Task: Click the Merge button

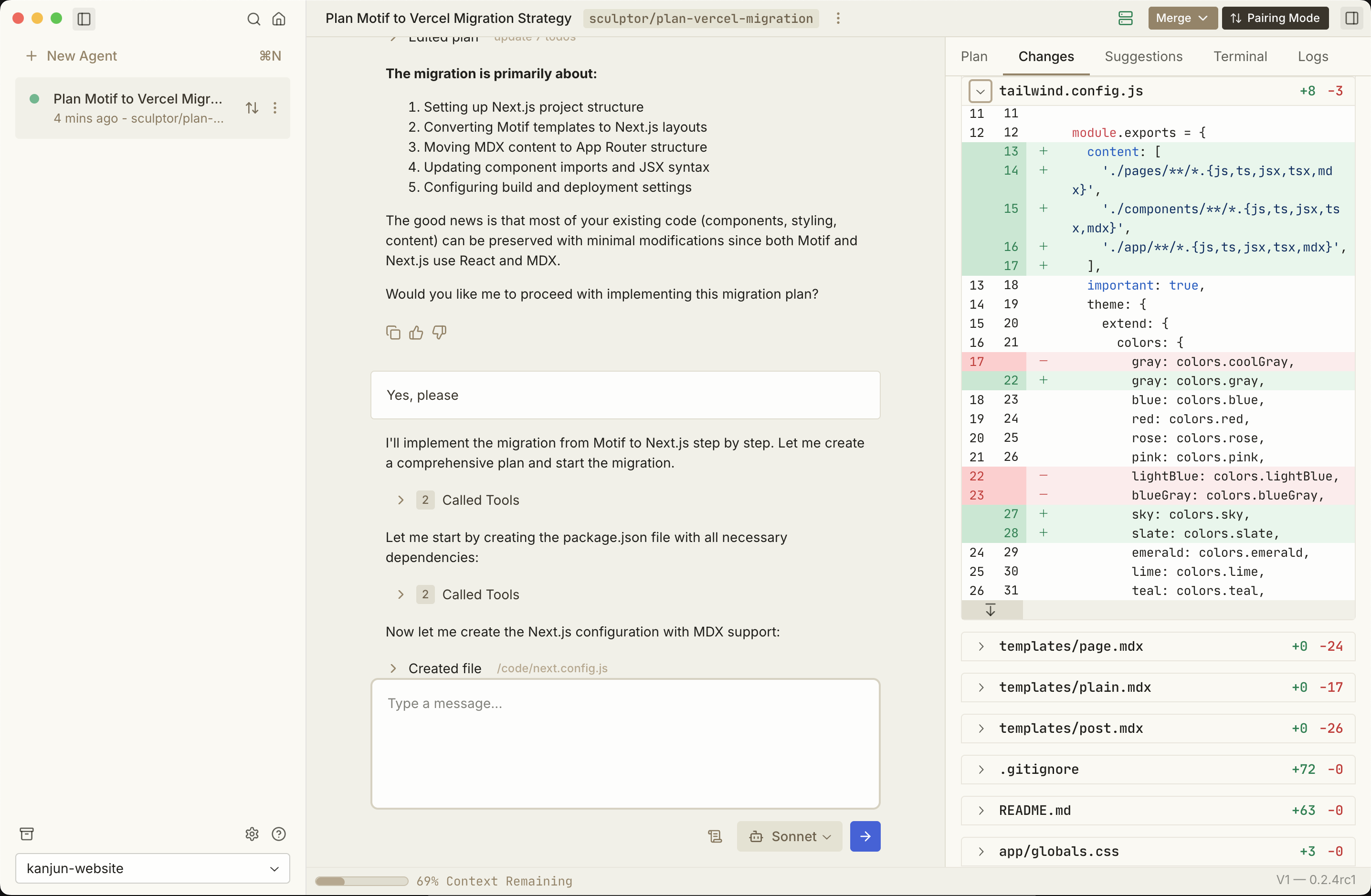Action: pos(1181,19)
